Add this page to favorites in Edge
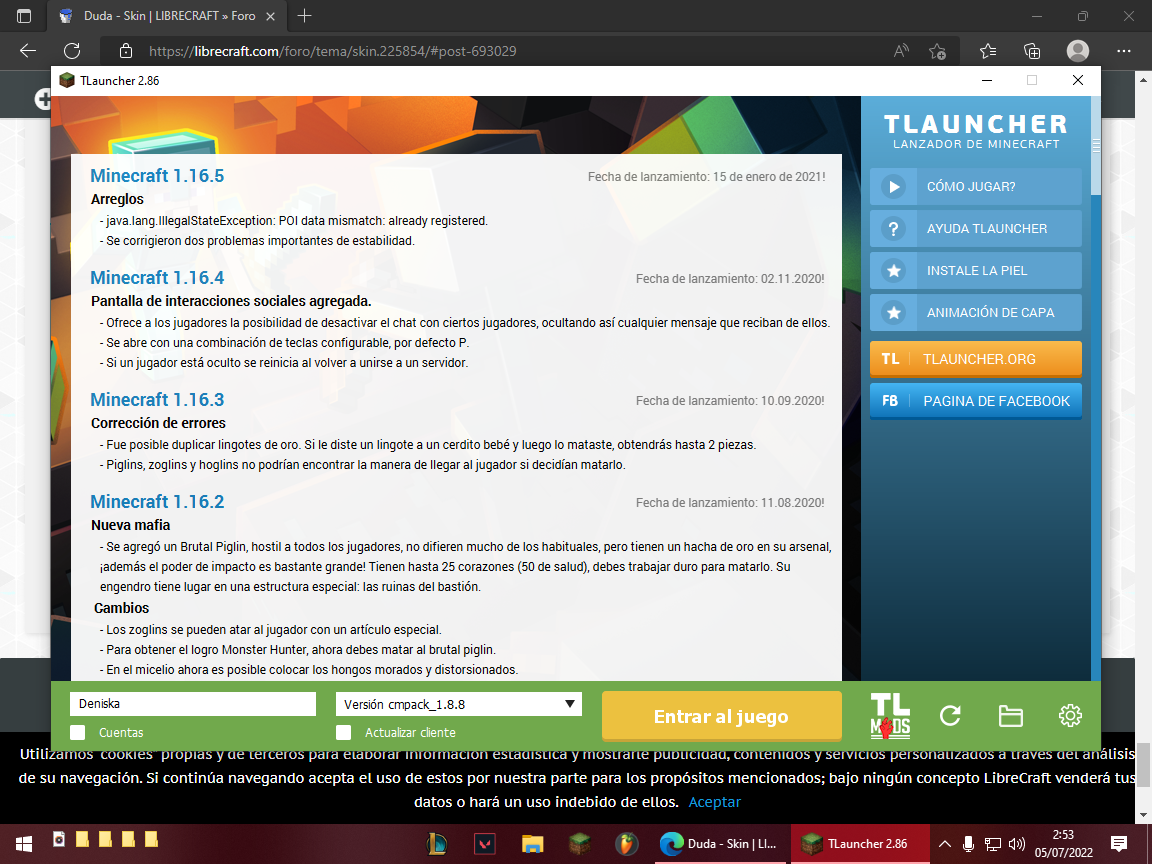Viewport: 1152px width, 864px height. coord(937,51)
